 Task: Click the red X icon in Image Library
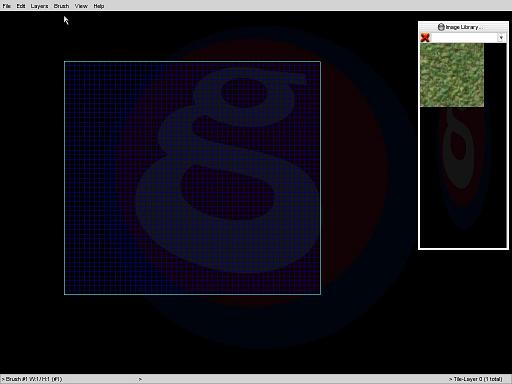[x=425, y=37]
